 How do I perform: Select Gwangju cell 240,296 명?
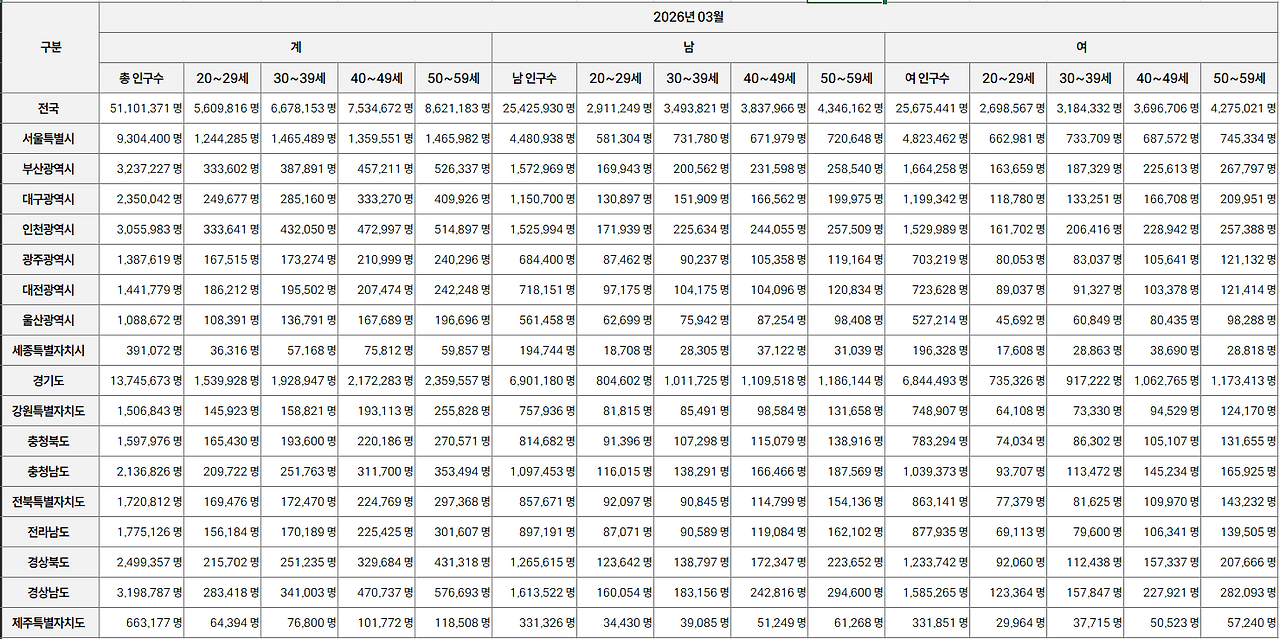(x=454, y=260)
